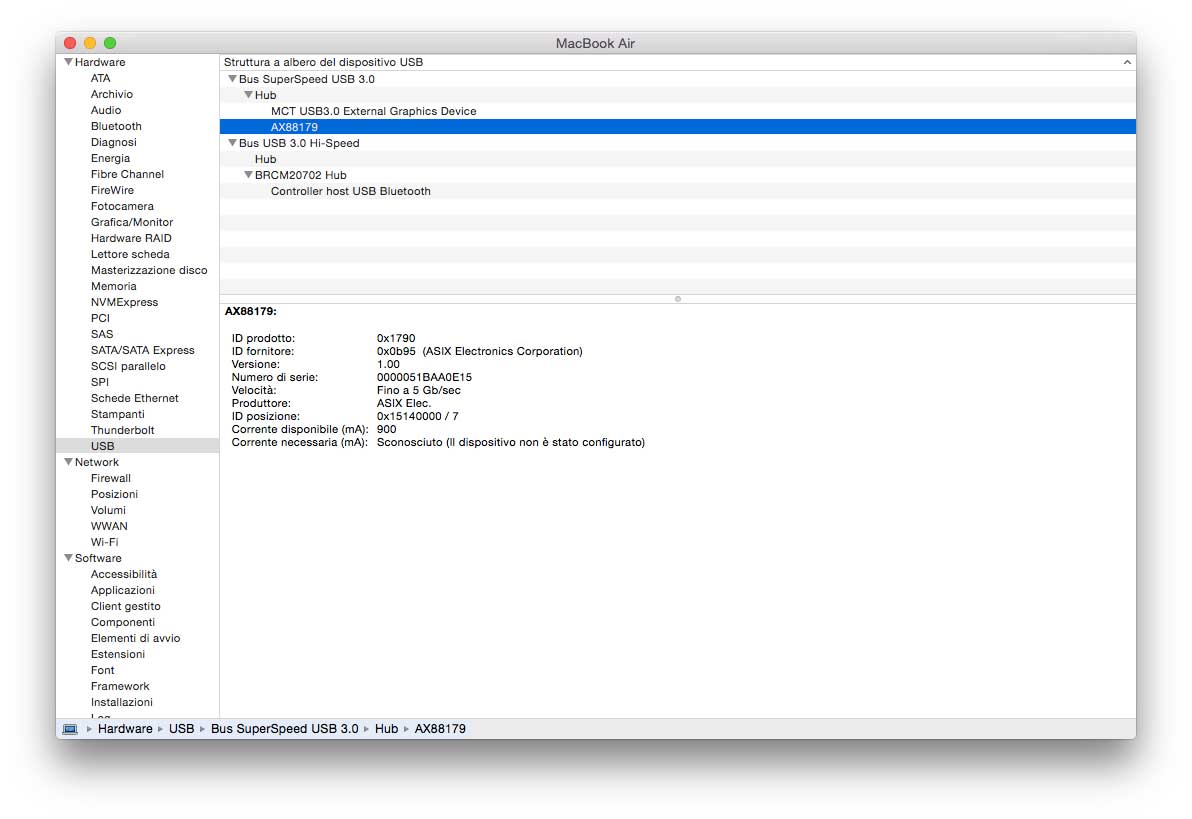
Task: Select SATA/SATA Express entry
Action: (x=143, y=349)
